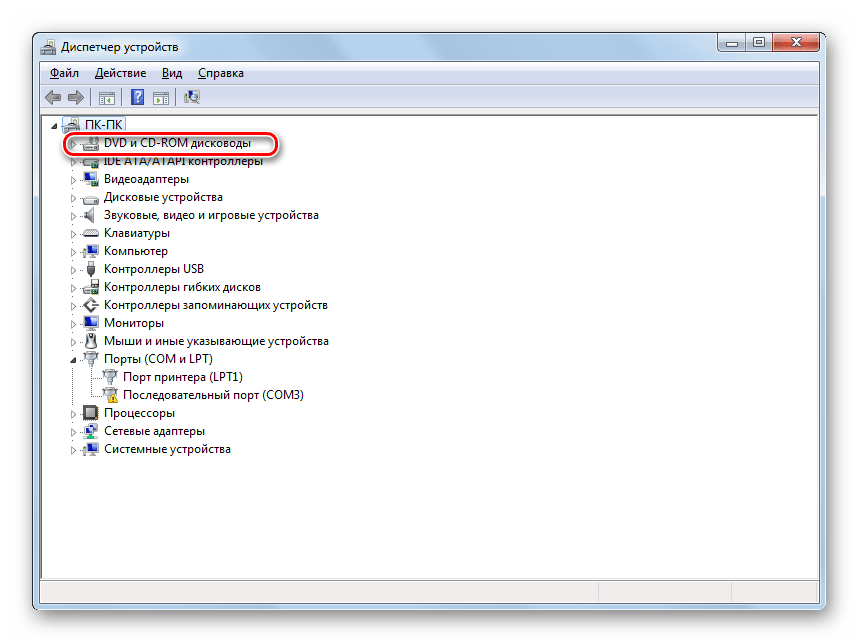
Task: Open the Help question mark toolbar icon
Action: [137, 97]
